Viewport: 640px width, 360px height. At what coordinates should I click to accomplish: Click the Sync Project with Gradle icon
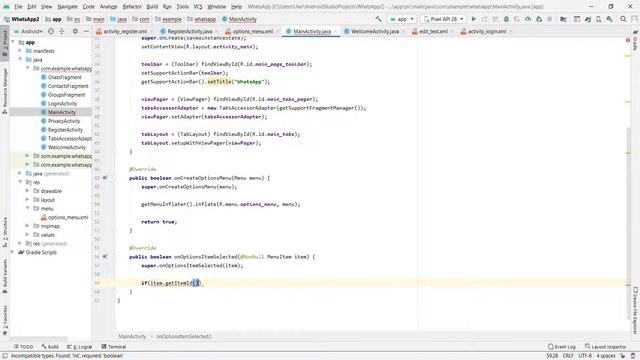tap(588, 19)
